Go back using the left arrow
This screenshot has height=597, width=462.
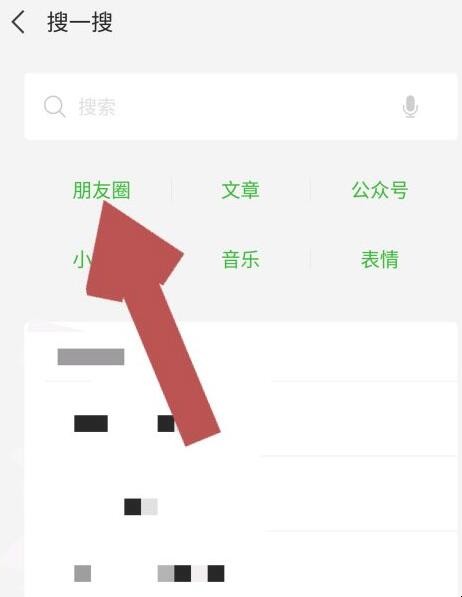(x=18, y=22)
